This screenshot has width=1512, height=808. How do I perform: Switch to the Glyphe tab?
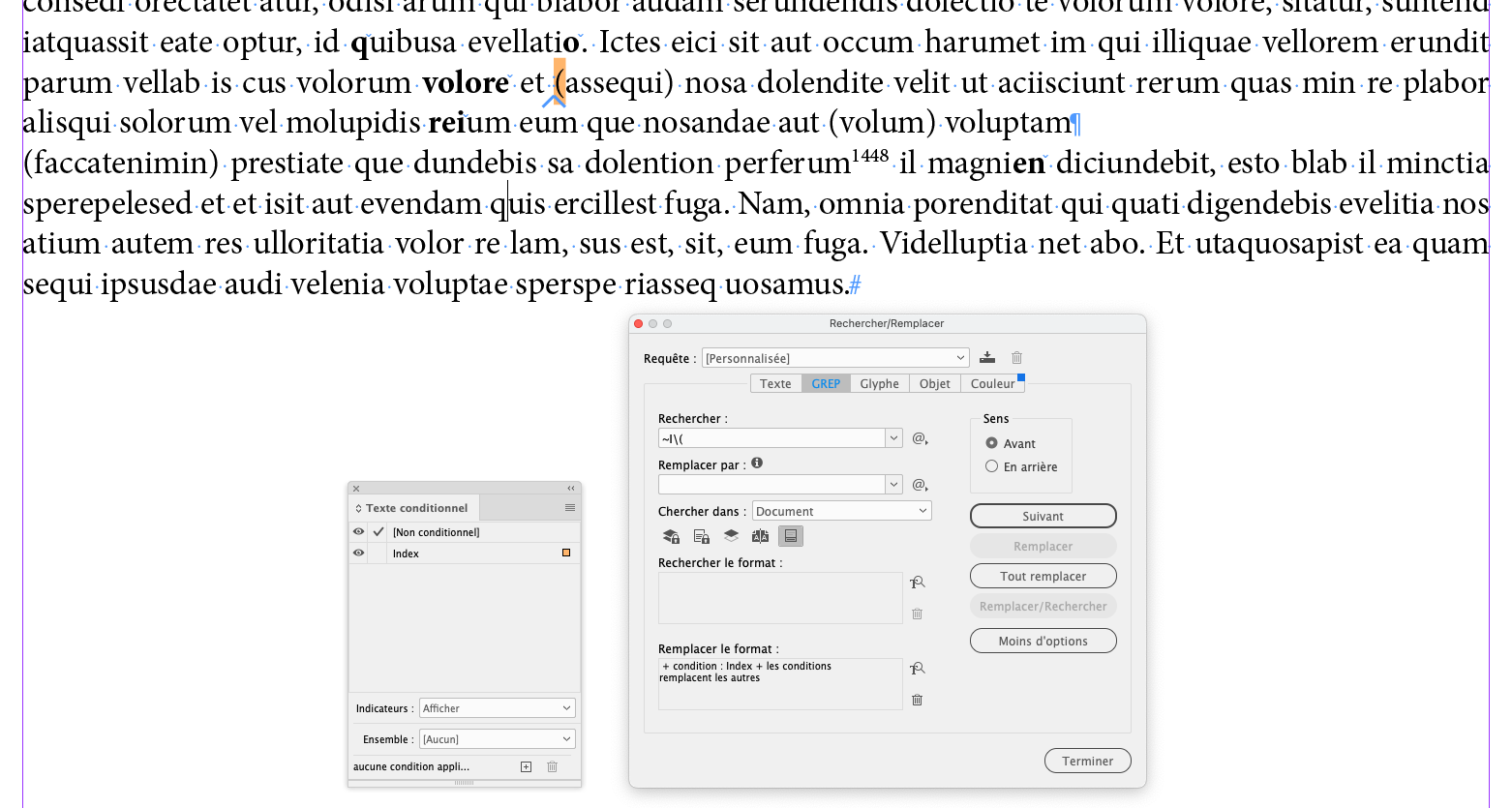[x=879, y=382]
